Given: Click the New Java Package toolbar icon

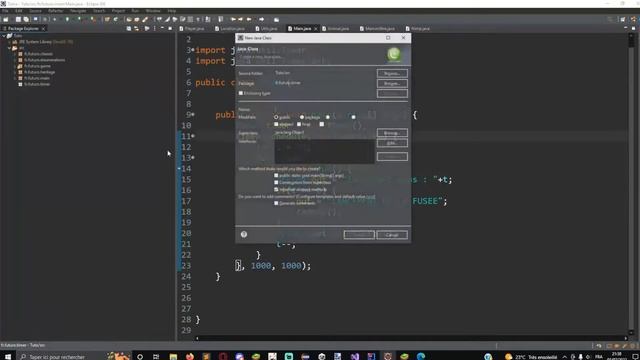Looking at the screenshot, I should tap(107, 19).
